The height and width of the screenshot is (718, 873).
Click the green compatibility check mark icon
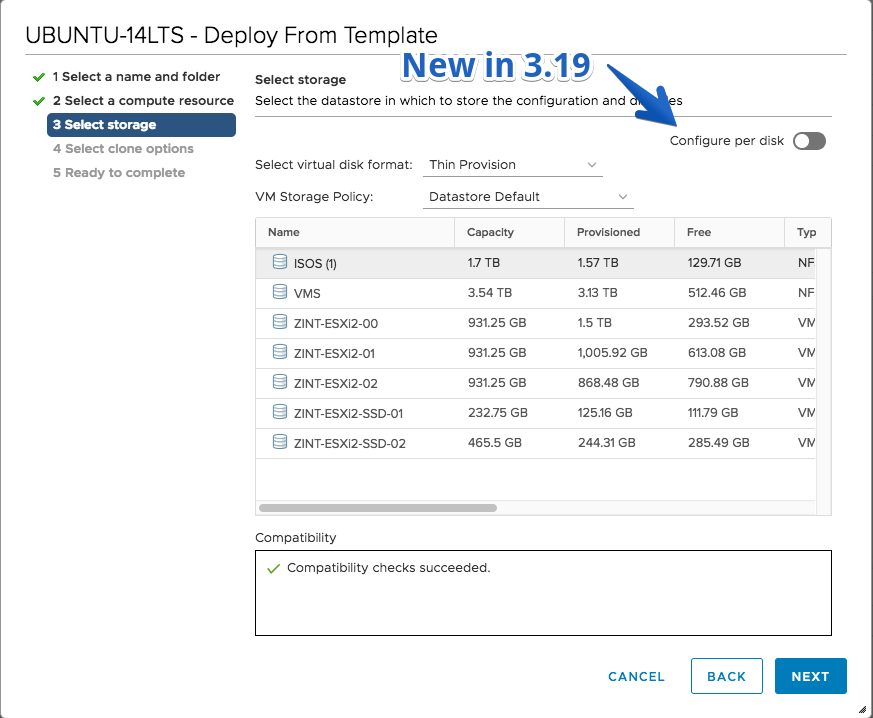[273, 568]
